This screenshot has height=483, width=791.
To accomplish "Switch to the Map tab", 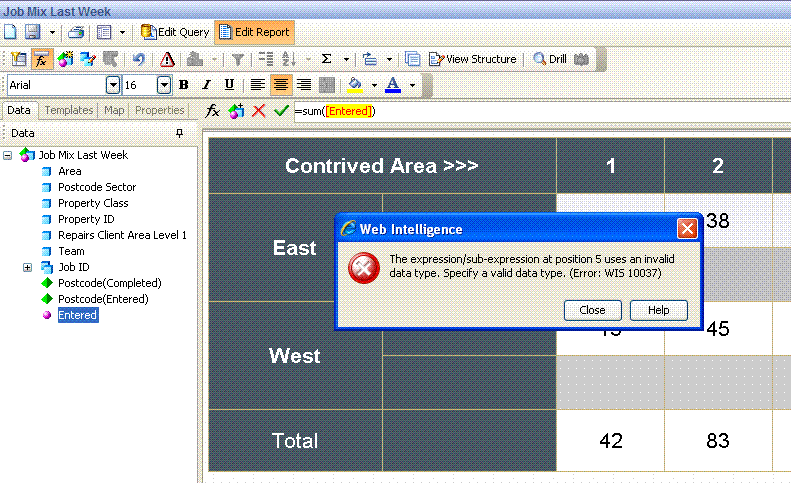I will 114,110.
